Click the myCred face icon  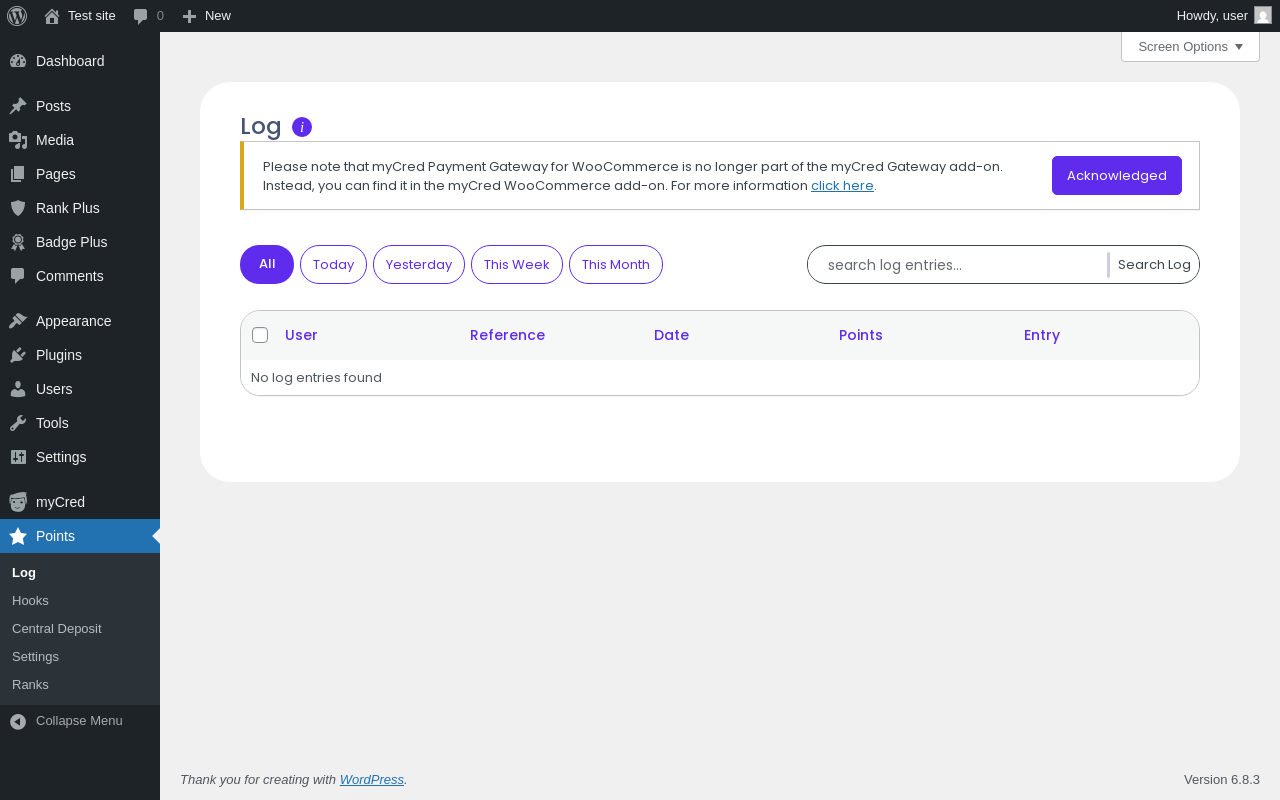tap(18, 502)
